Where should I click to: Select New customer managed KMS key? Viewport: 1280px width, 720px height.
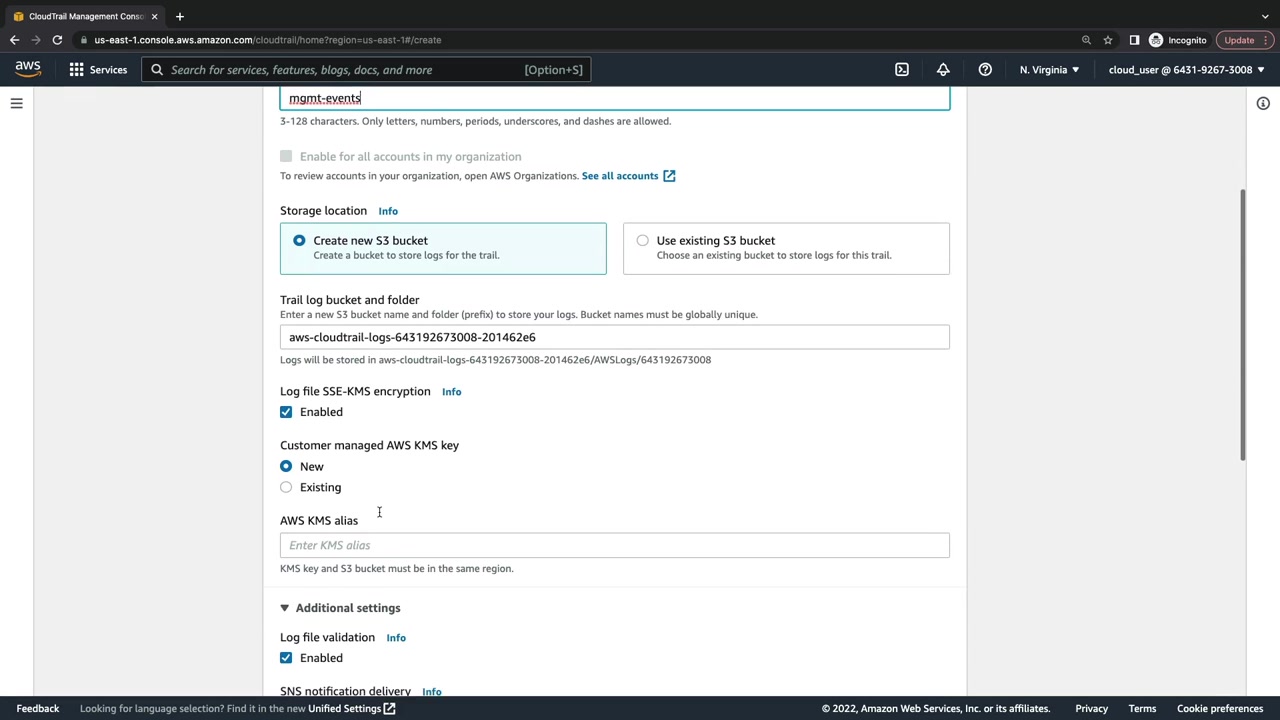(286, 466)
